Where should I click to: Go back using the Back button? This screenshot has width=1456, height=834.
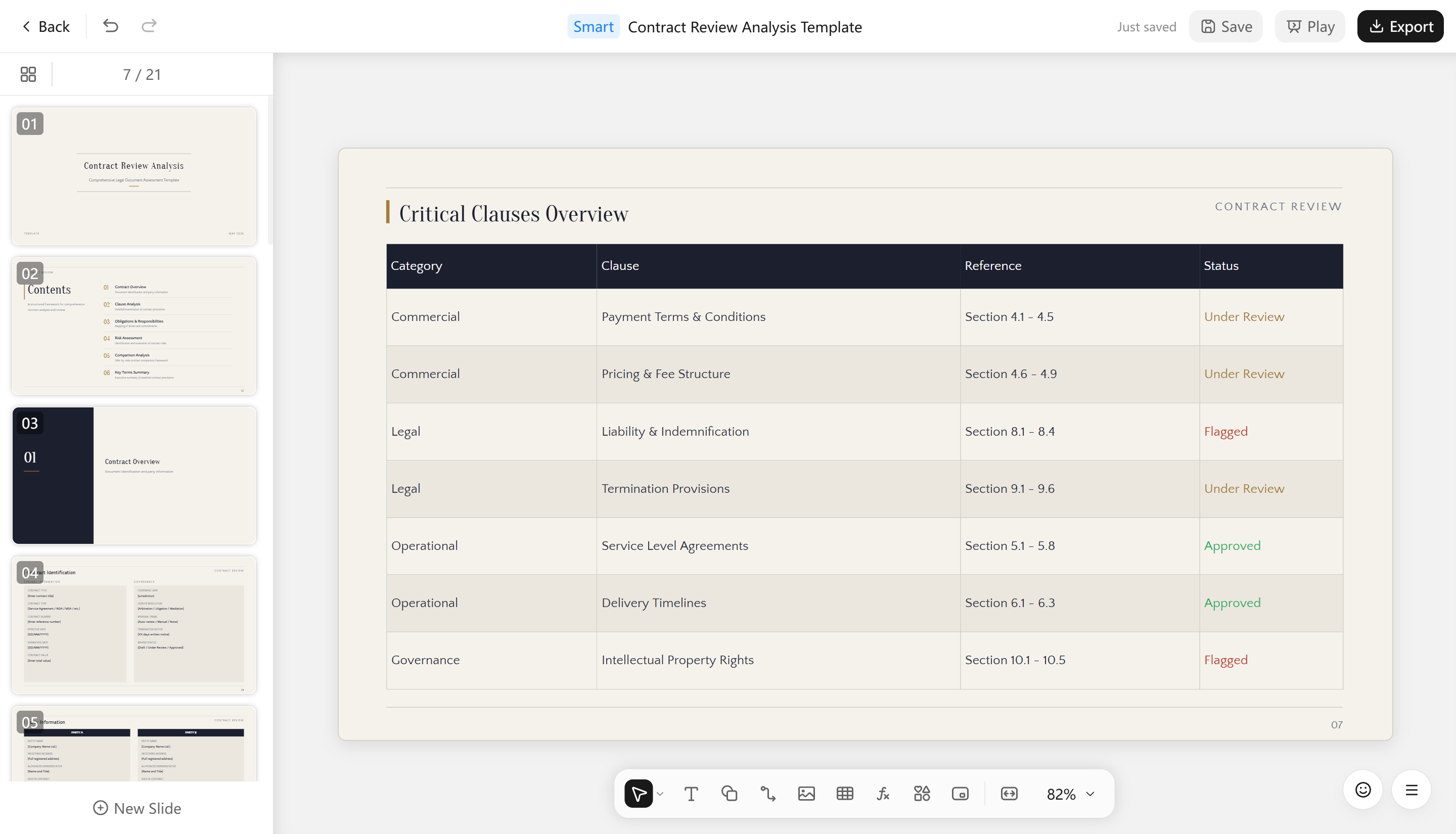[46, 26]
